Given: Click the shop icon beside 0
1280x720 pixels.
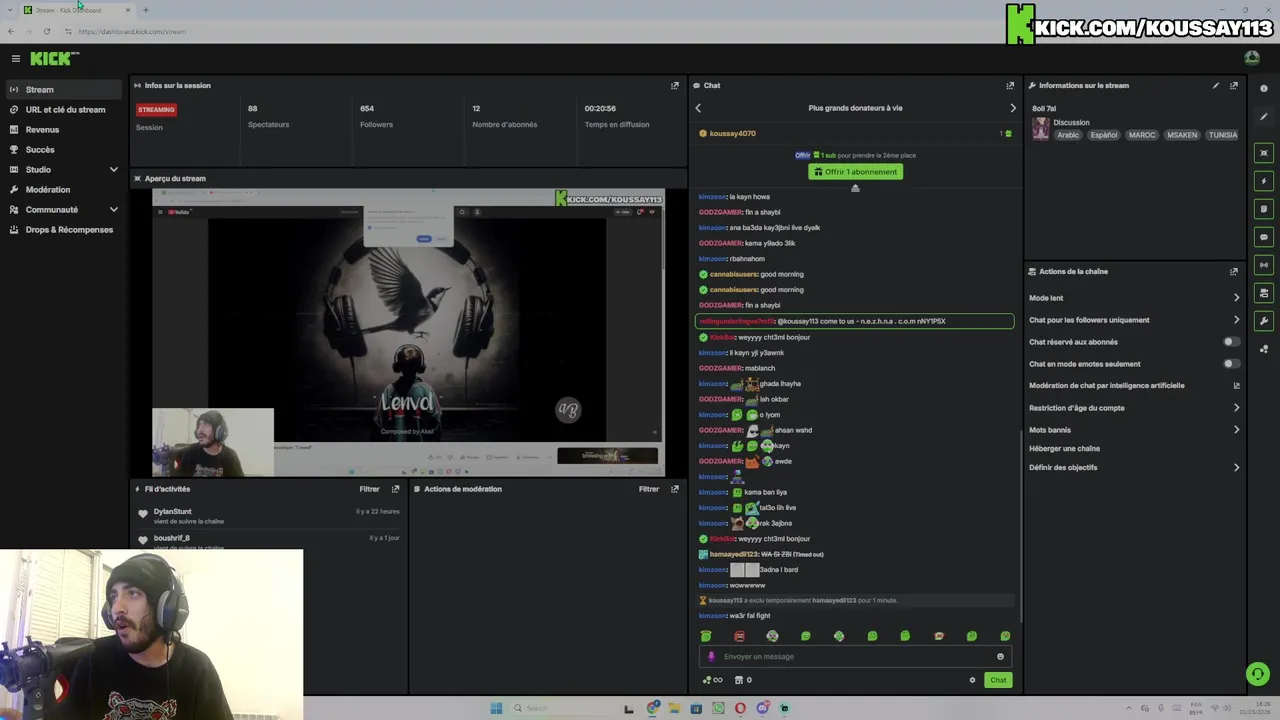Looking at the screenshot, I should [x=739, y=681].
